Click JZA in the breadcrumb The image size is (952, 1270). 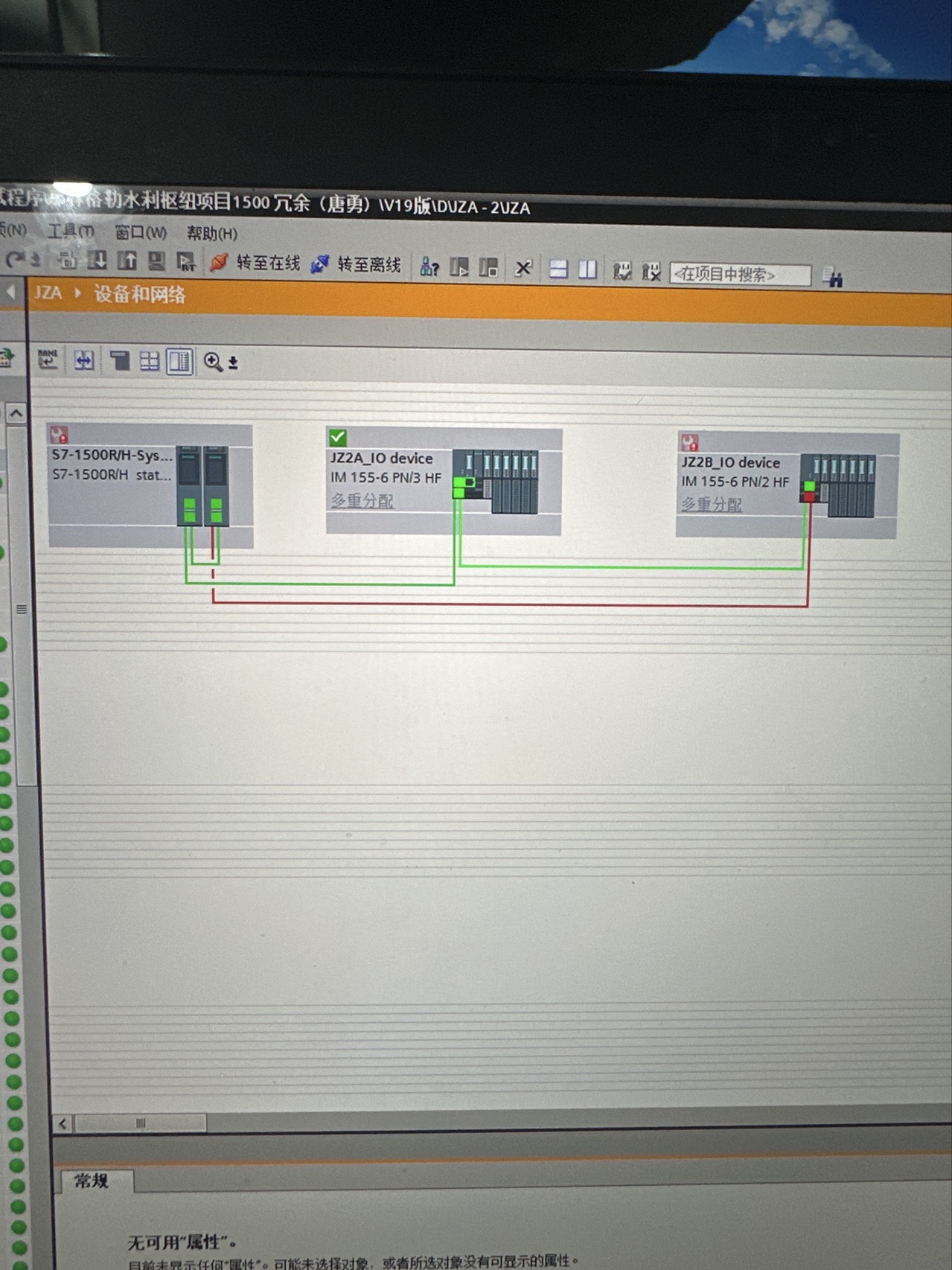tap(48, 293)
